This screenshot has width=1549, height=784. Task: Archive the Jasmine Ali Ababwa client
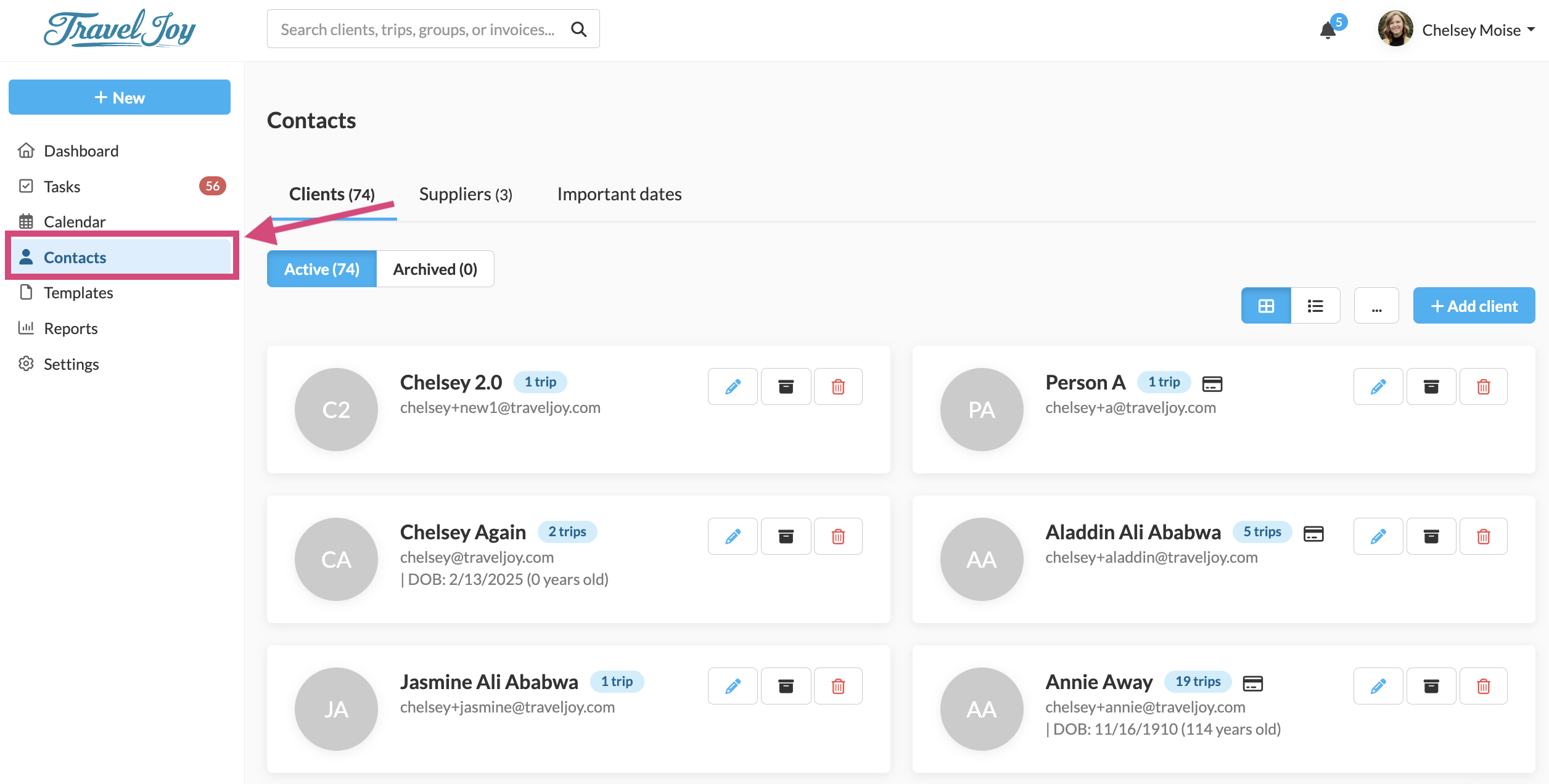786,686
